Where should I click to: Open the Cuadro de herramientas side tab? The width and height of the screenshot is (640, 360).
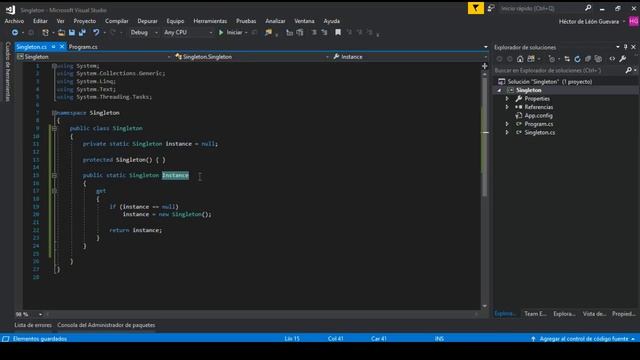[8, 71]
